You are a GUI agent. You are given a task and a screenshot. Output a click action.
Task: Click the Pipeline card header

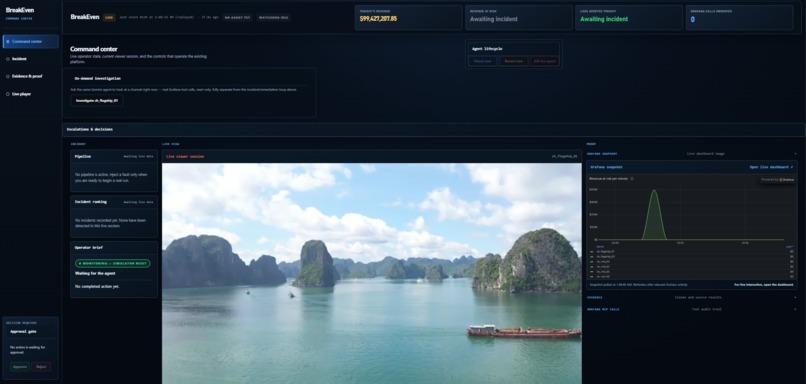(x=114, y=156)
